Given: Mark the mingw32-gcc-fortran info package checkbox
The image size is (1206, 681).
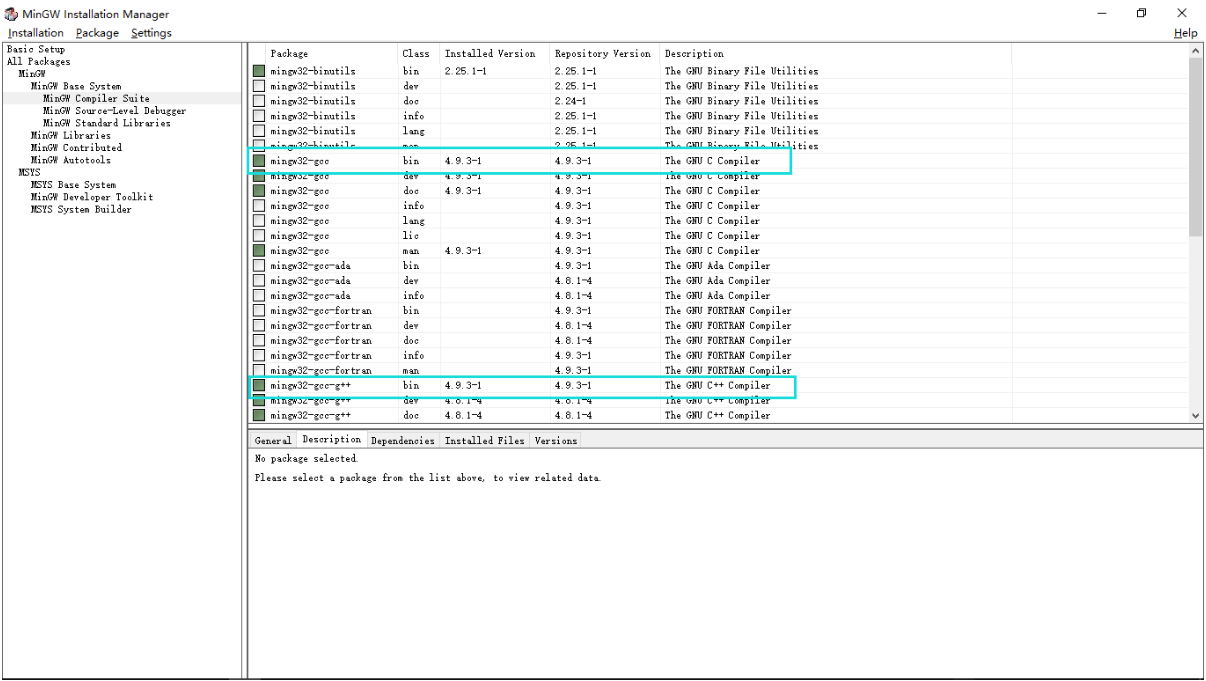Looking at the screenshot, I should (259, 356).
